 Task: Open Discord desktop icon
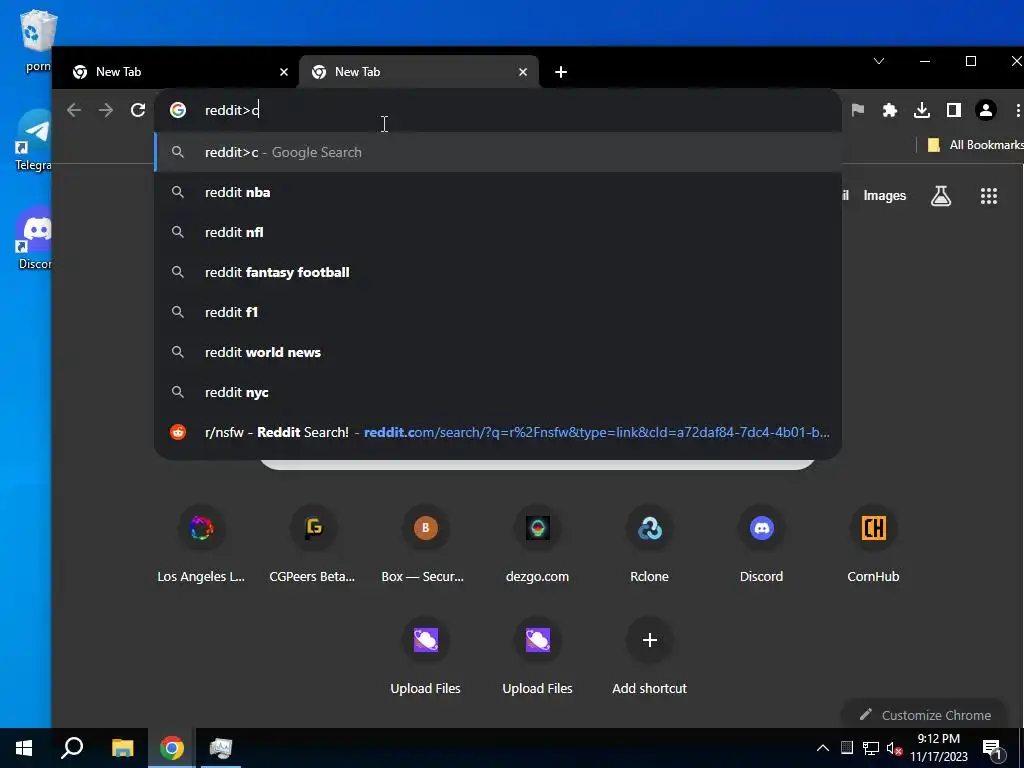pos(34,238)
